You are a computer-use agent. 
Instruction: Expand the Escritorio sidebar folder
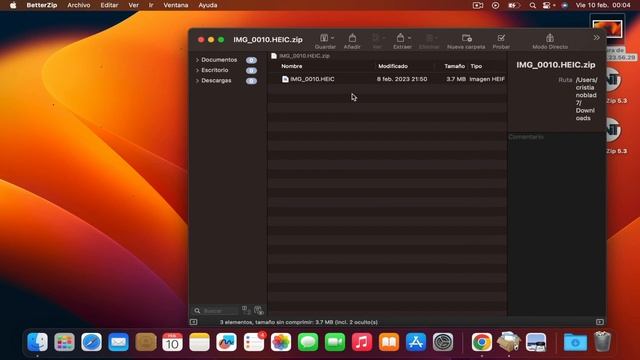tap(198, 70)
